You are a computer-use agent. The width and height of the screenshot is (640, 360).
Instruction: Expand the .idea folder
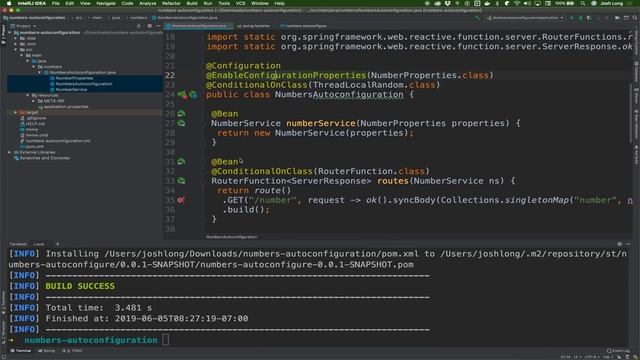[x=16, y=38]
